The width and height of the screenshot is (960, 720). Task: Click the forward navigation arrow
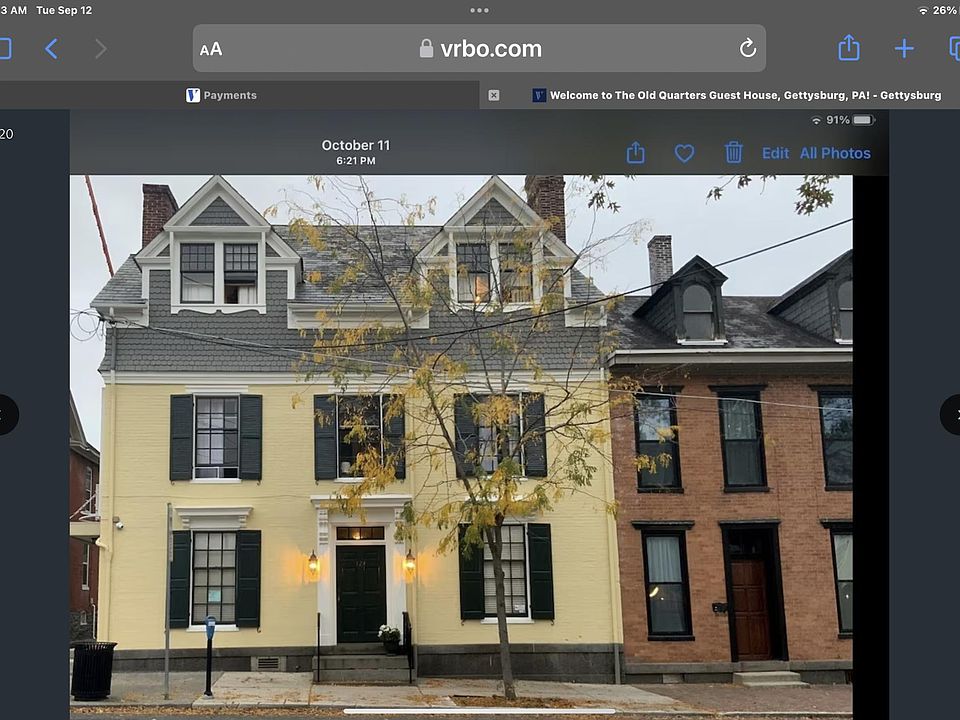point(101,48)
